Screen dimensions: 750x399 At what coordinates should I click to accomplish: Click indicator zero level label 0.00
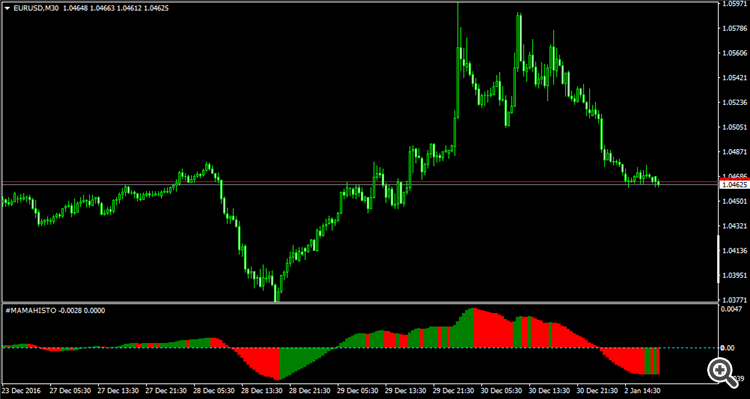[728, 348]
